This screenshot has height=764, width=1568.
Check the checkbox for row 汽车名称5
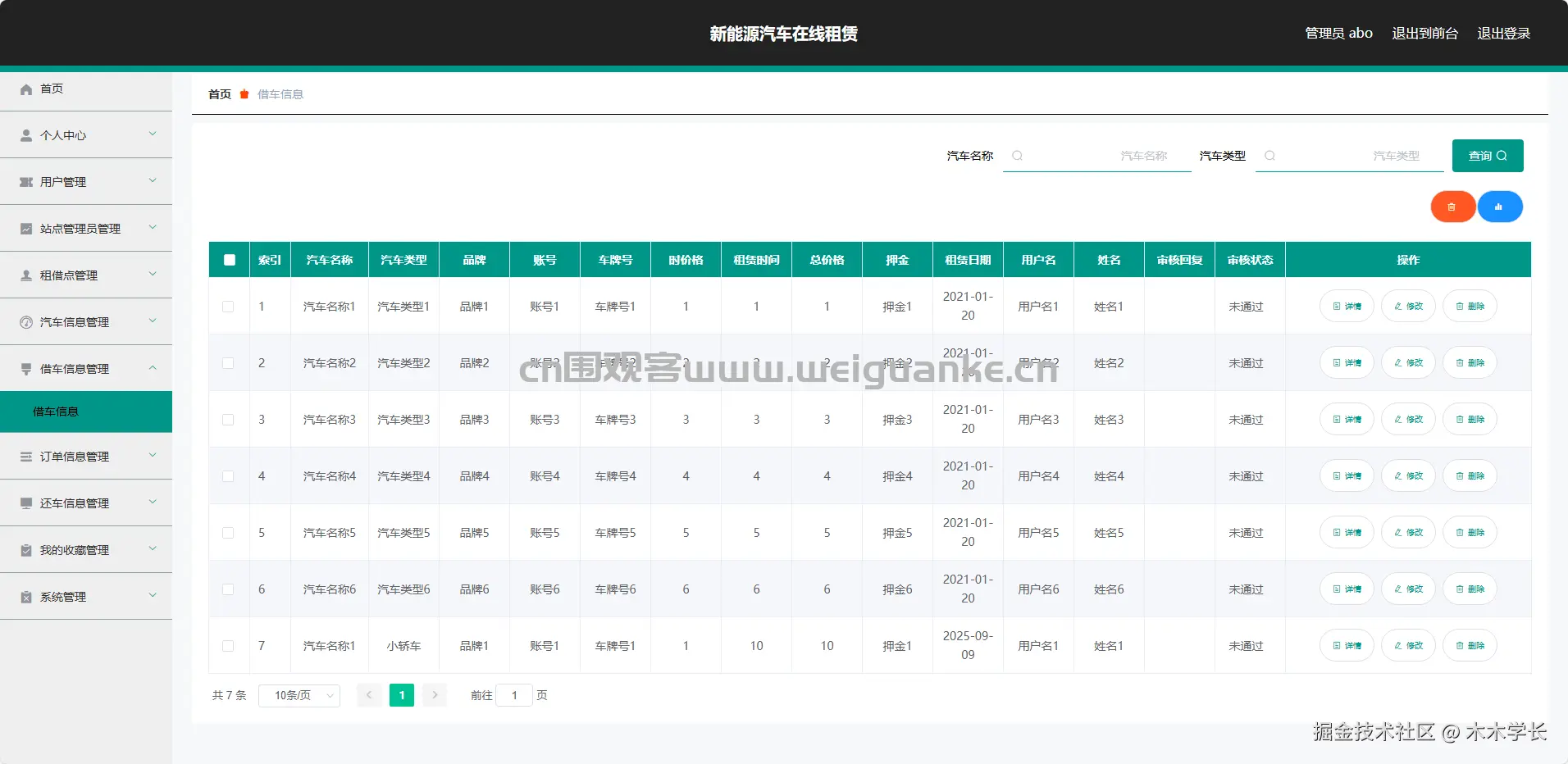click(228, 533)
